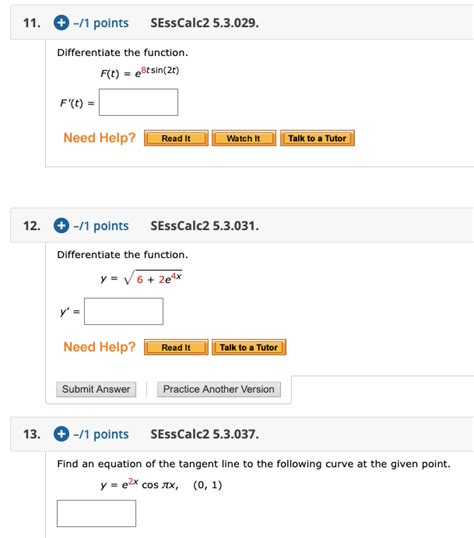This screenshot has width=474, height=538.
Task: Expand the plus icon on question 11
Action: (61, 23)
